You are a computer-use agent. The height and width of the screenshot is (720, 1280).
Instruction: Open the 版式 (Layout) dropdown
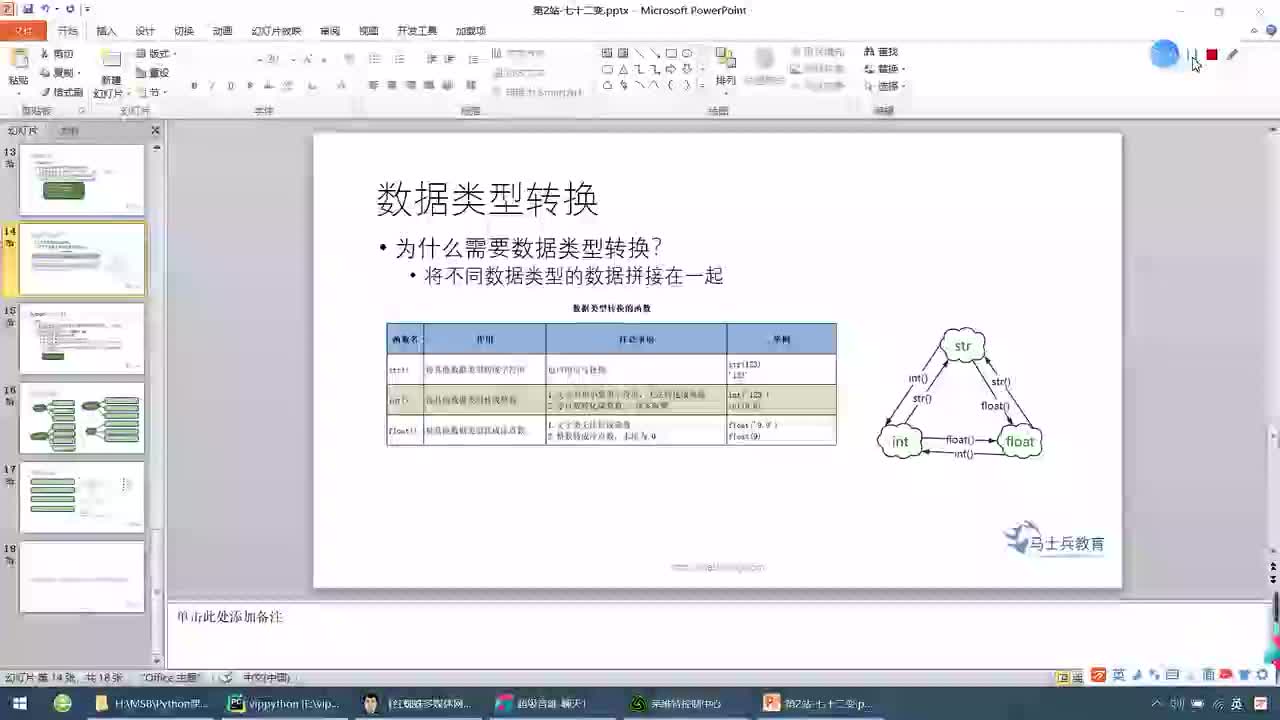pos(156,54)
